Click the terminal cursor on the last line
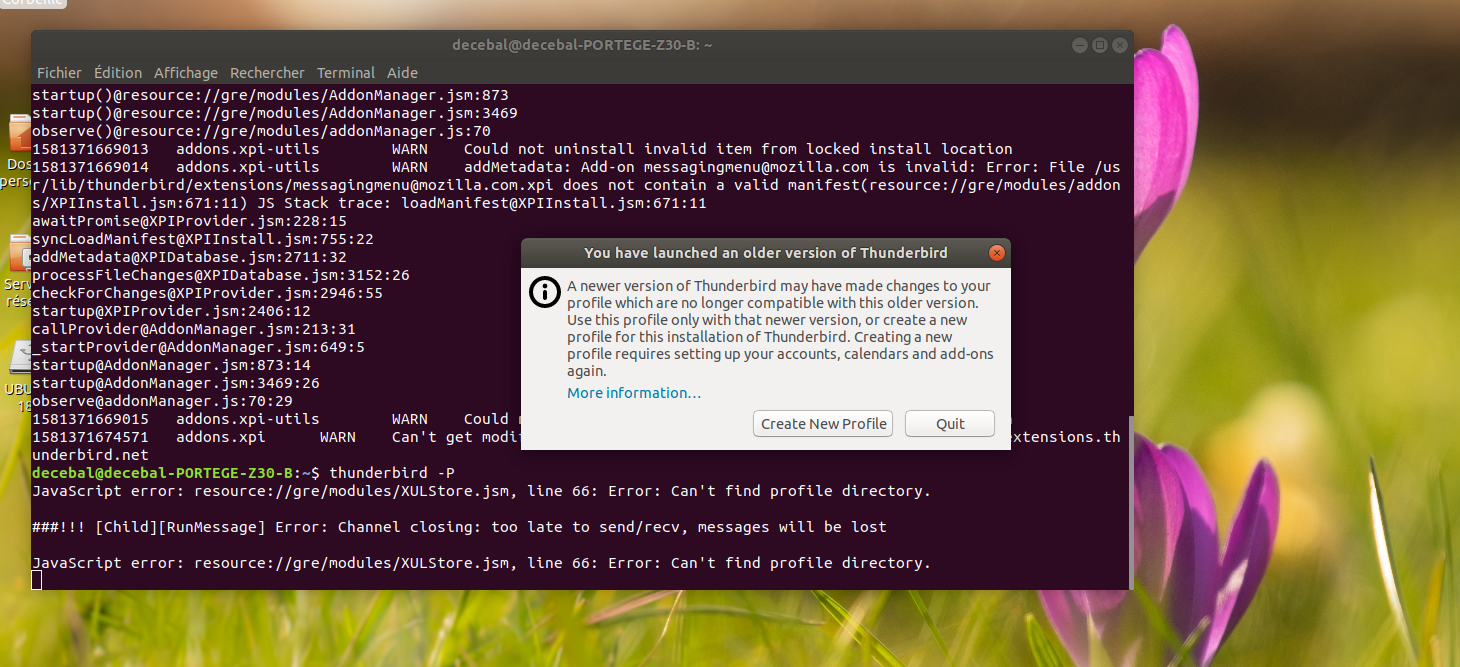The height and width of the screenshot is (667, 1460). pos(37,581)
